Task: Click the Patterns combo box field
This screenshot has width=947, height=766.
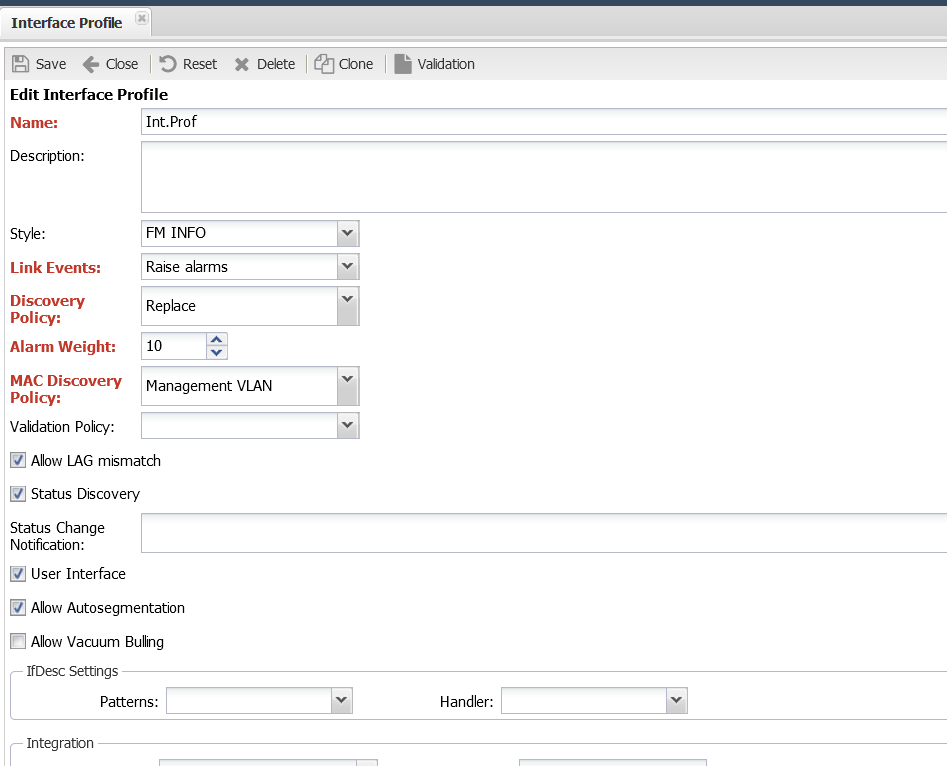Action: pyautogui.click(x=249, y=700)
